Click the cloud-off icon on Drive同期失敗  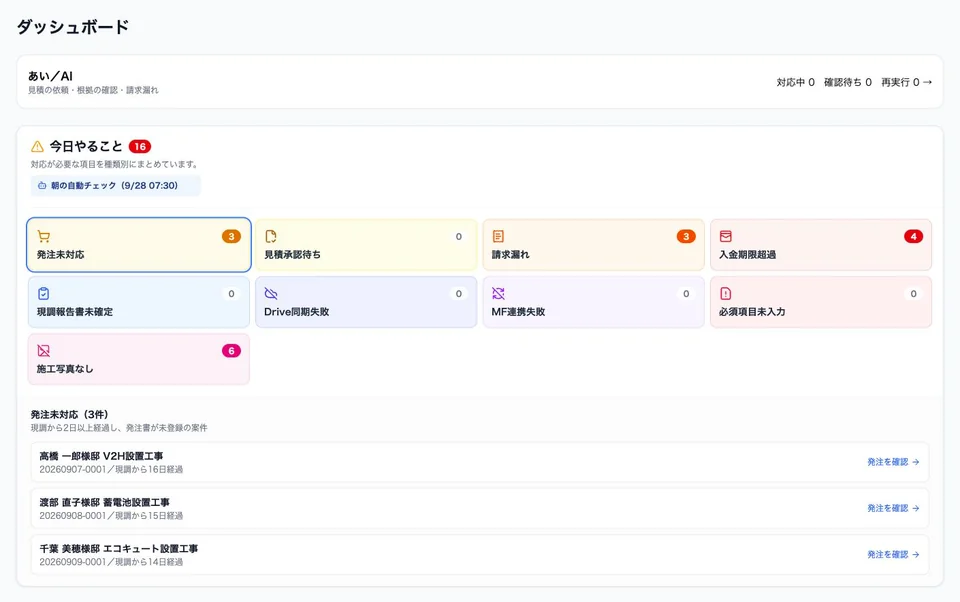point(271,293)
